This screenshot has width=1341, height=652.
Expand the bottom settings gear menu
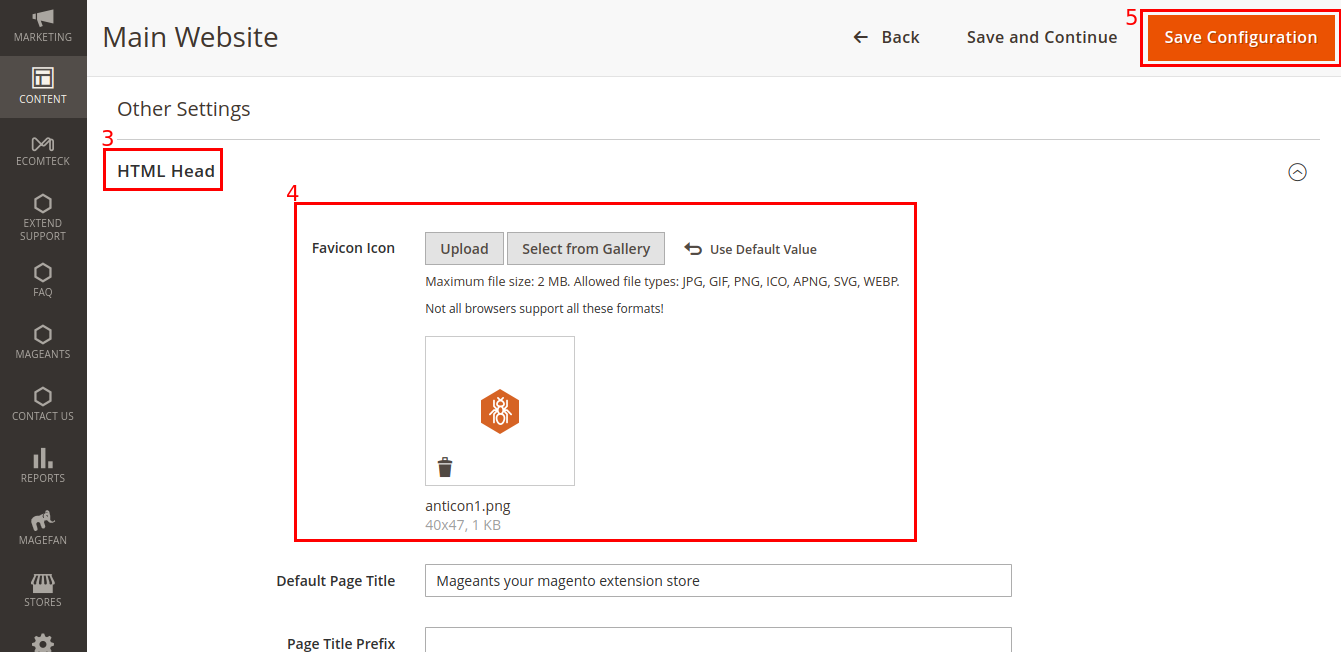pyautogui.click(x=43, y=644)
